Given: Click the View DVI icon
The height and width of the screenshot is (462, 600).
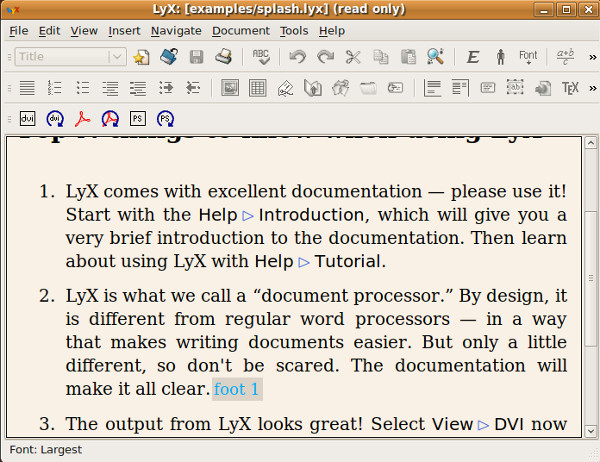Looking at the screenshot, I should pos(28,119).
